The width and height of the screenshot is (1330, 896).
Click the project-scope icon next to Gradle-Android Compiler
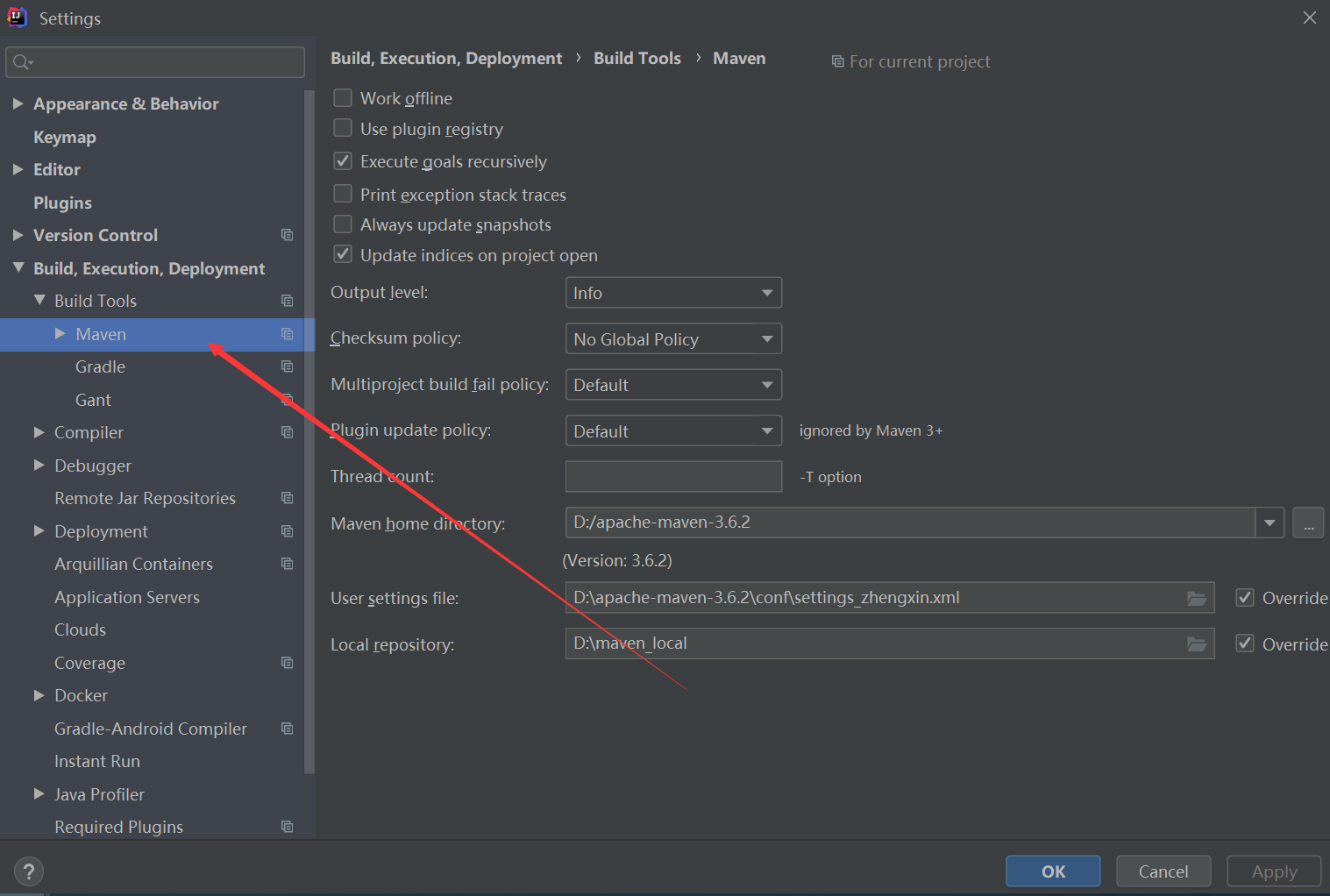287,729
